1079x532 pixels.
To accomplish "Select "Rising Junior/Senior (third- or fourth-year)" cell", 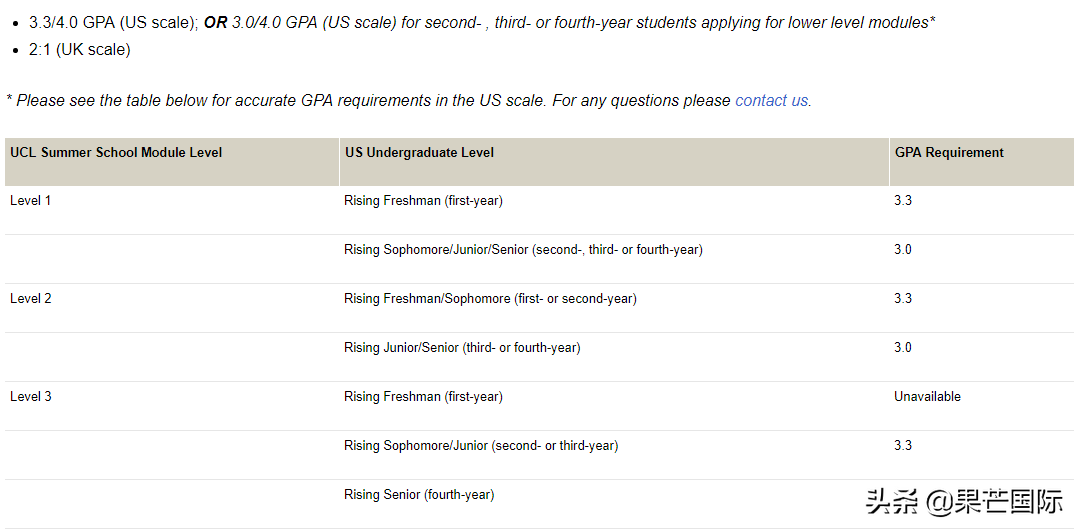I will point(462,348).
